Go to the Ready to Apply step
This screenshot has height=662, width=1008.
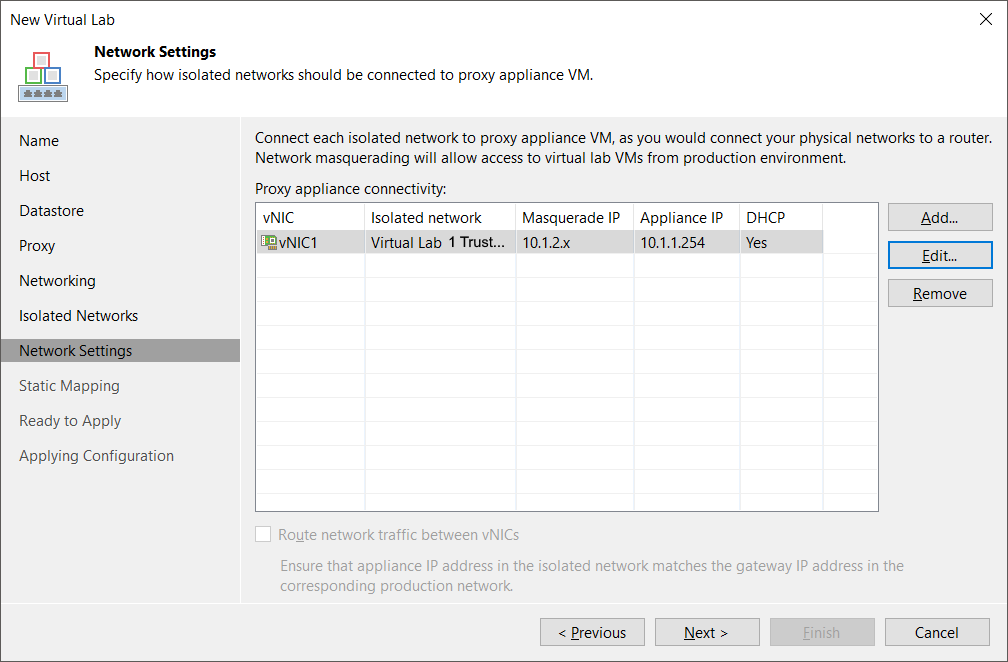coord(70,420)
